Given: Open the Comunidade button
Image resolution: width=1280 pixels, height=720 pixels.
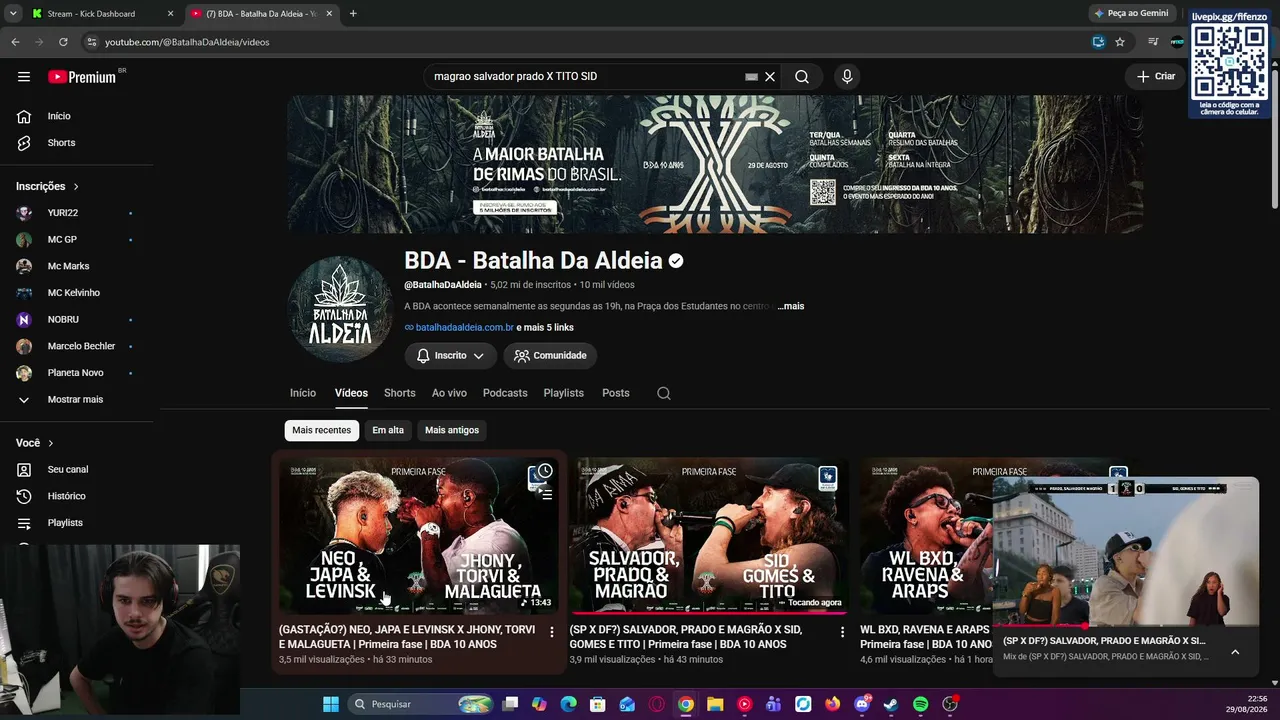Looking at the screenshot, I should (x=551, y=356).
